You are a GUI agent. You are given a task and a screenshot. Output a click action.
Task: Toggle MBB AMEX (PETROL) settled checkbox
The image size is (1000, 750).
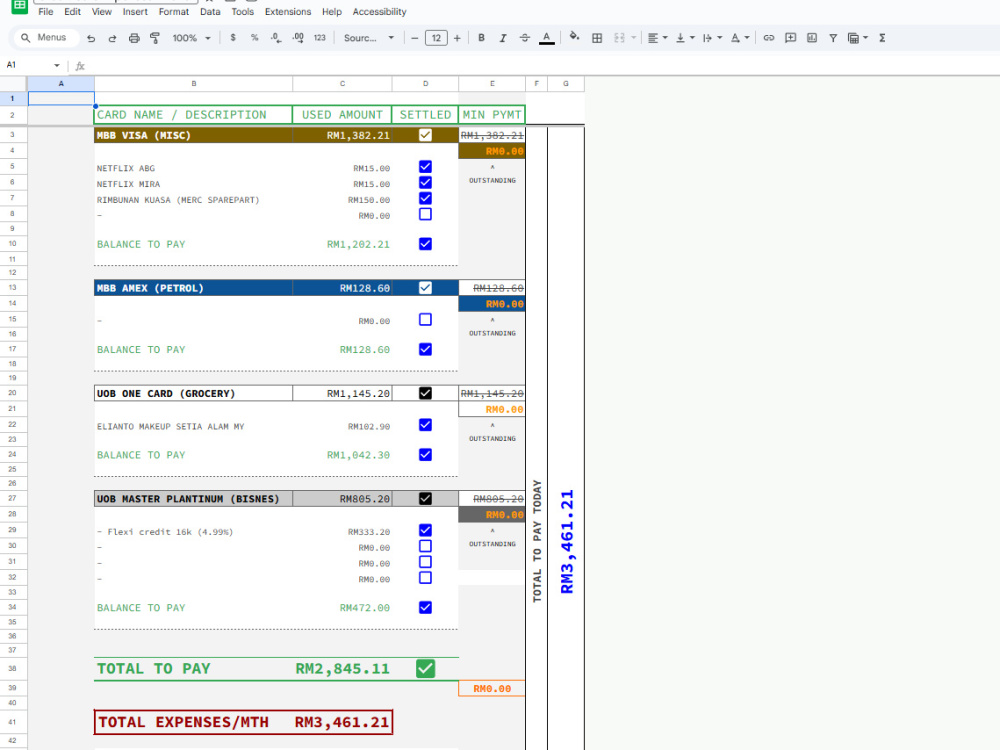(425, 288)
